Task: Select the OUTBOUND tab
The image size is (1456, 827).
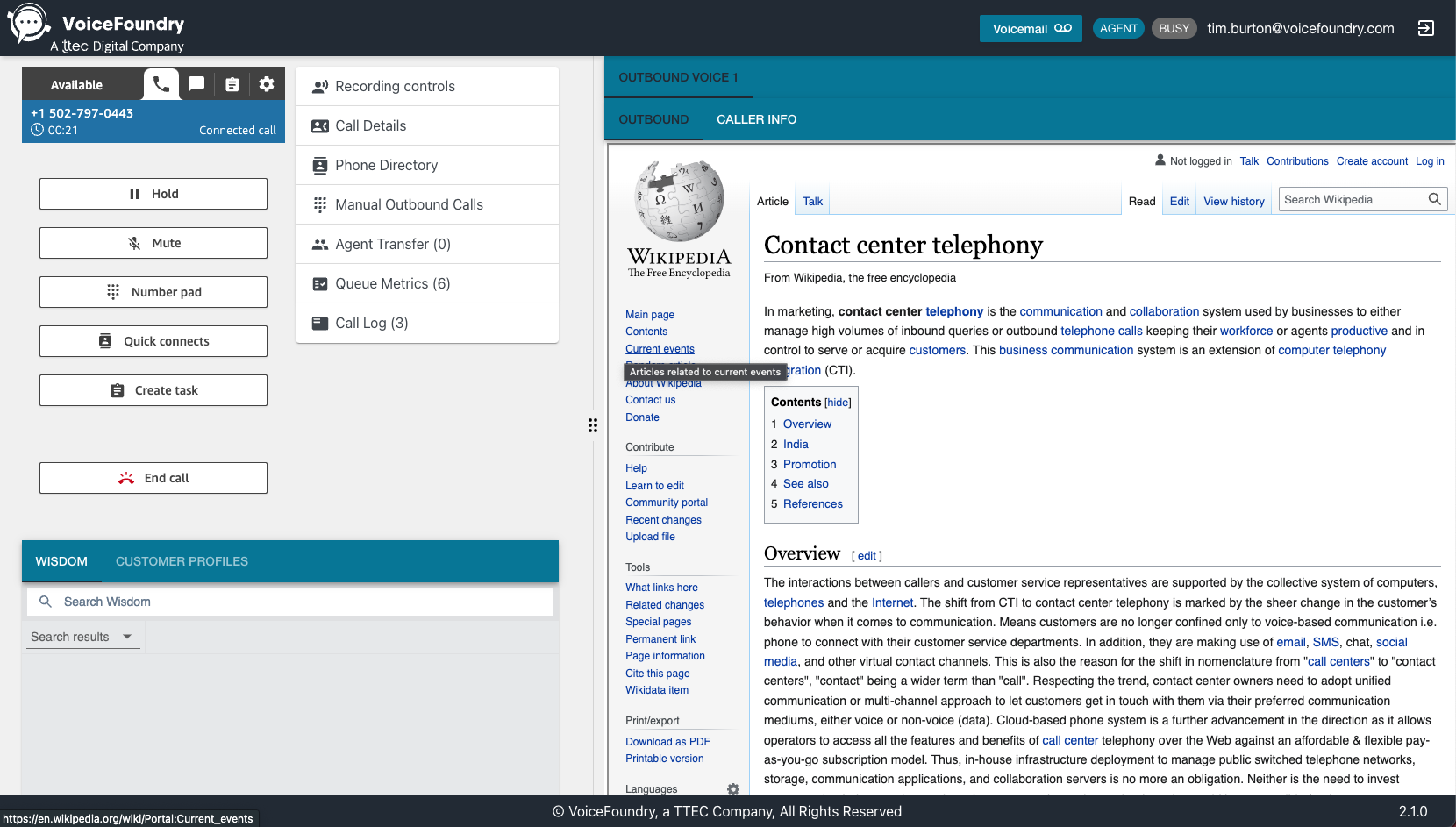Action: coord(653,119)
